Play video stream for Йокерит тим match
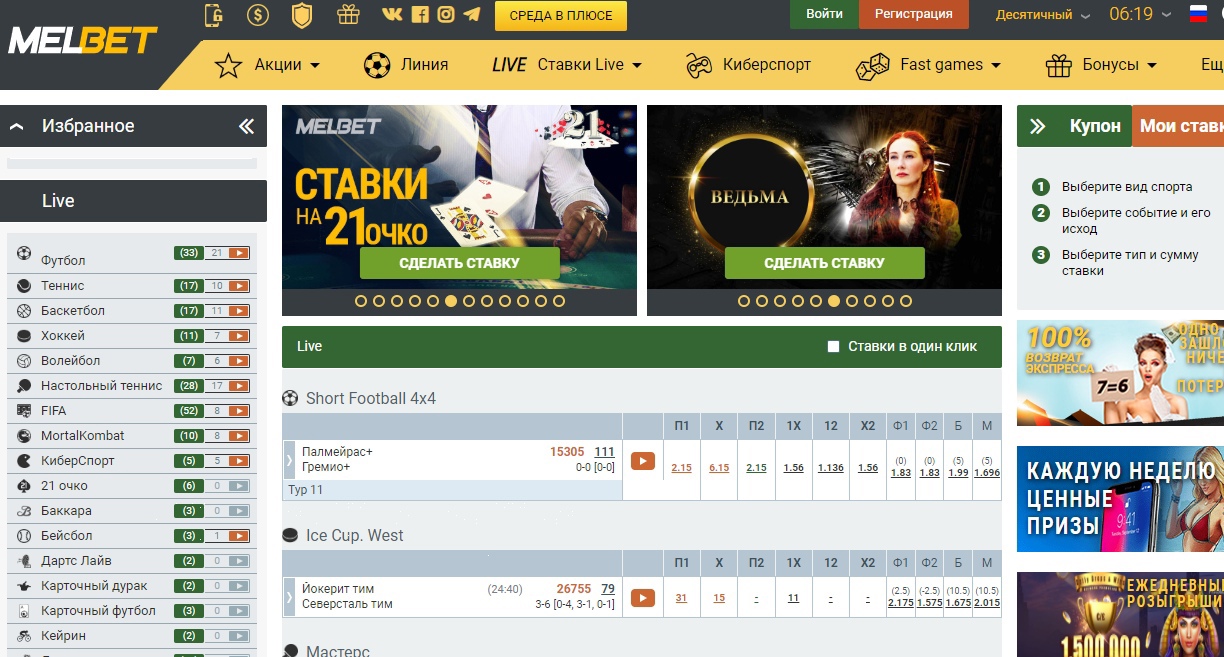Viewport: 1224px width, 657px height. click(642, 598)
